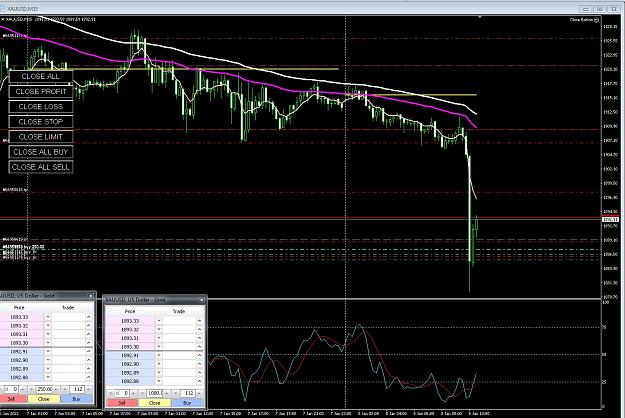625x418 pixels.
Task: Click the CLOSE ALL SELL button
Action: [41, 167]
